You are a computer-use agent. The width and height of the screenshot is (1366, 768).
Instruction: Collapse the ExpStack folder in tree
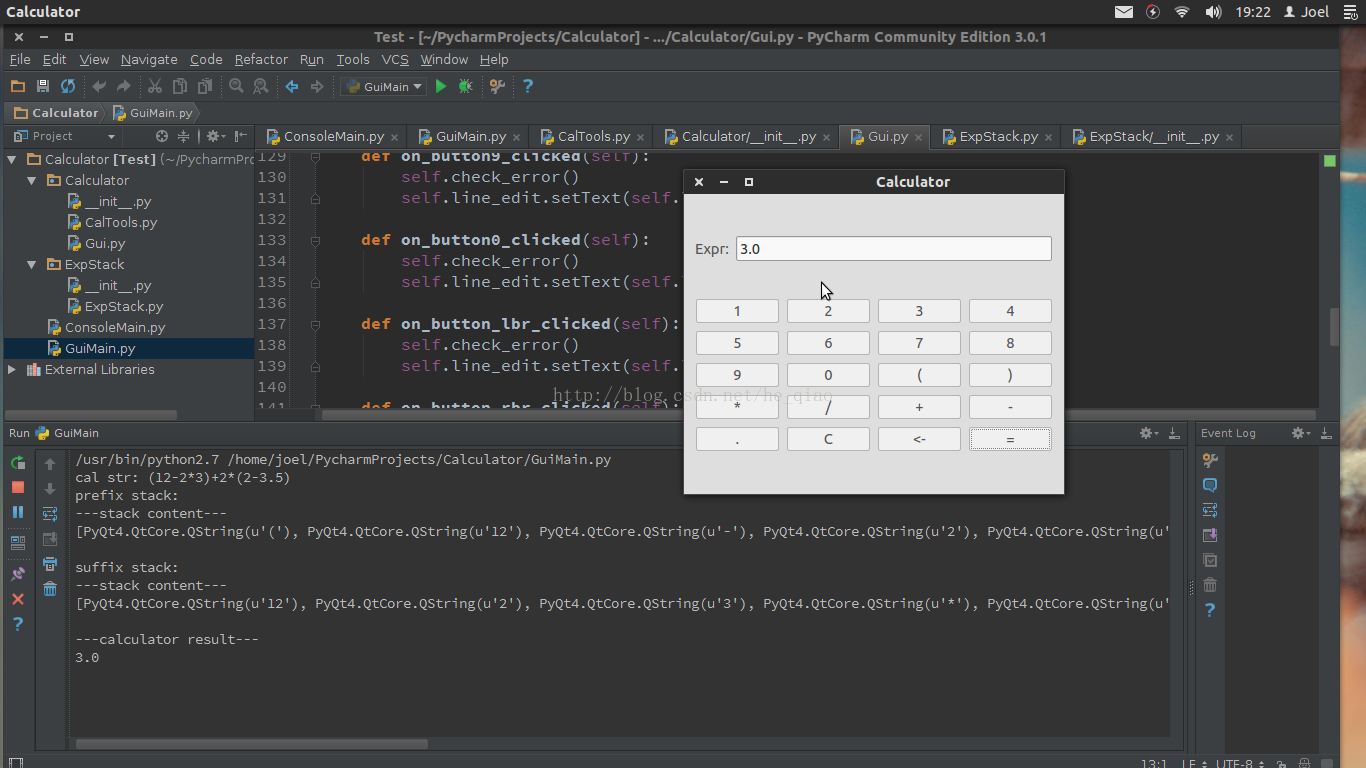pos(32,264)
